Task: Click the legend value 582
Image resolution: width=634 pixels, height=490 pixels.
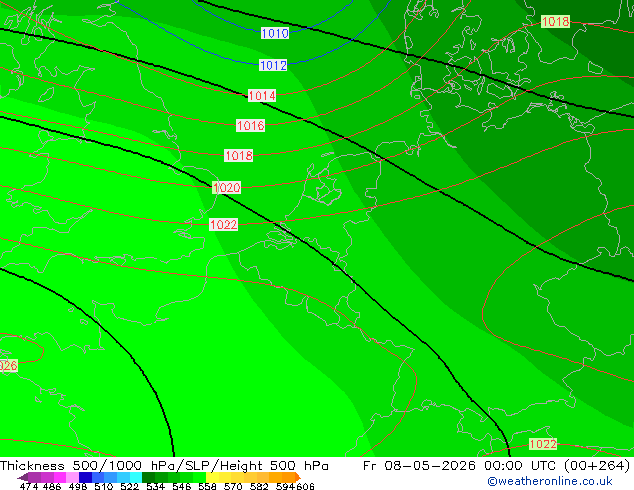Action: pos(259,486)
